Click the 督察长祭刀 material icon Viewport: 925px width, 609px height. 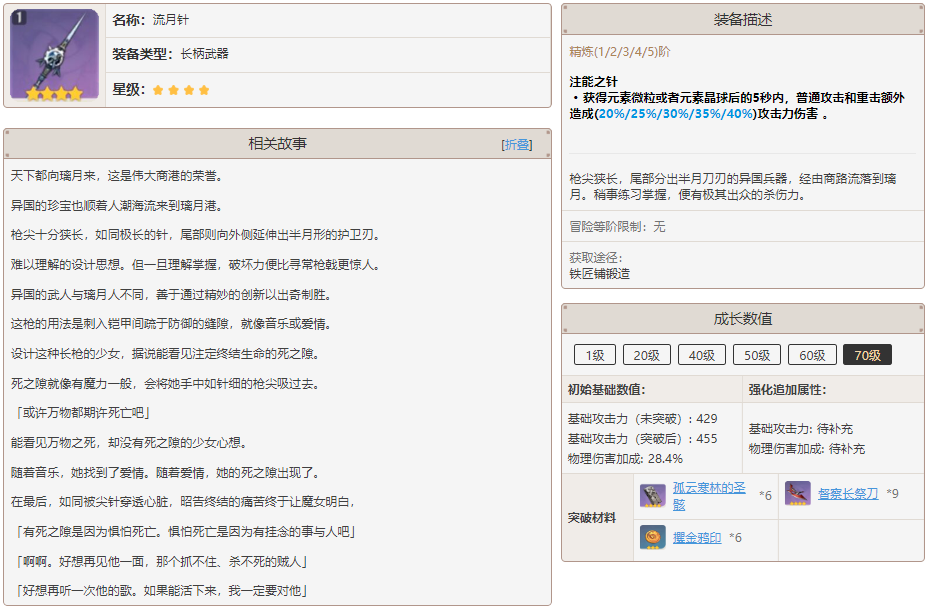pyautogui.click(x=798, y=493)
